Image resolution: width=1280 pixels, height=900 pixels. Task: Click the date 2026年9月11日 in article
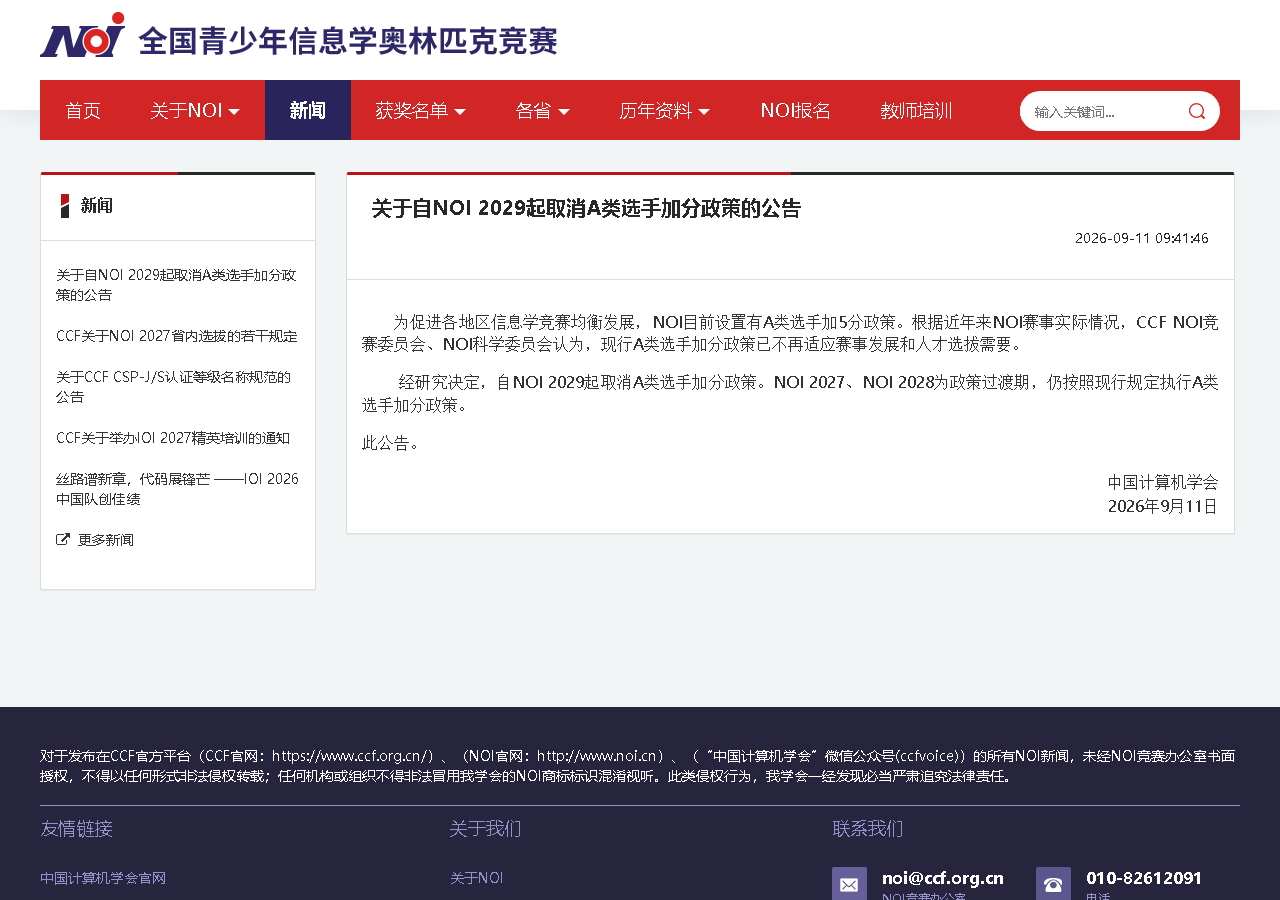(1163, 506)
